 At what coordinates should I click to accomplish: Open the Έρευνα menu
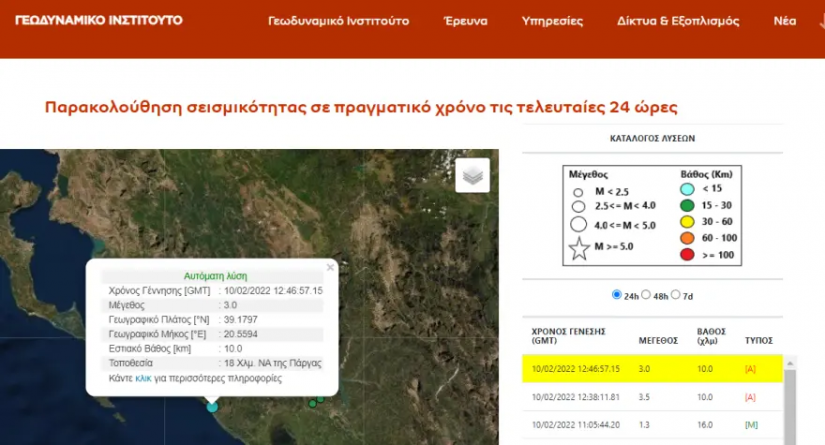464,21
